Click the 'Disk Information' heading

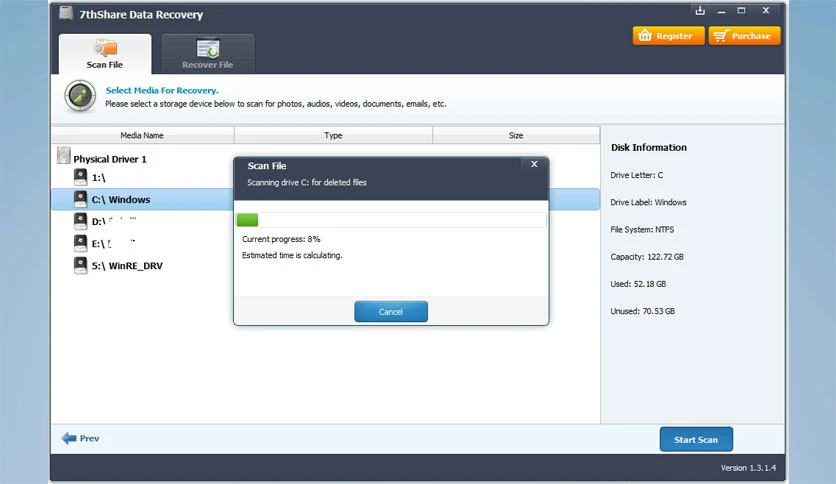point(649,147)
